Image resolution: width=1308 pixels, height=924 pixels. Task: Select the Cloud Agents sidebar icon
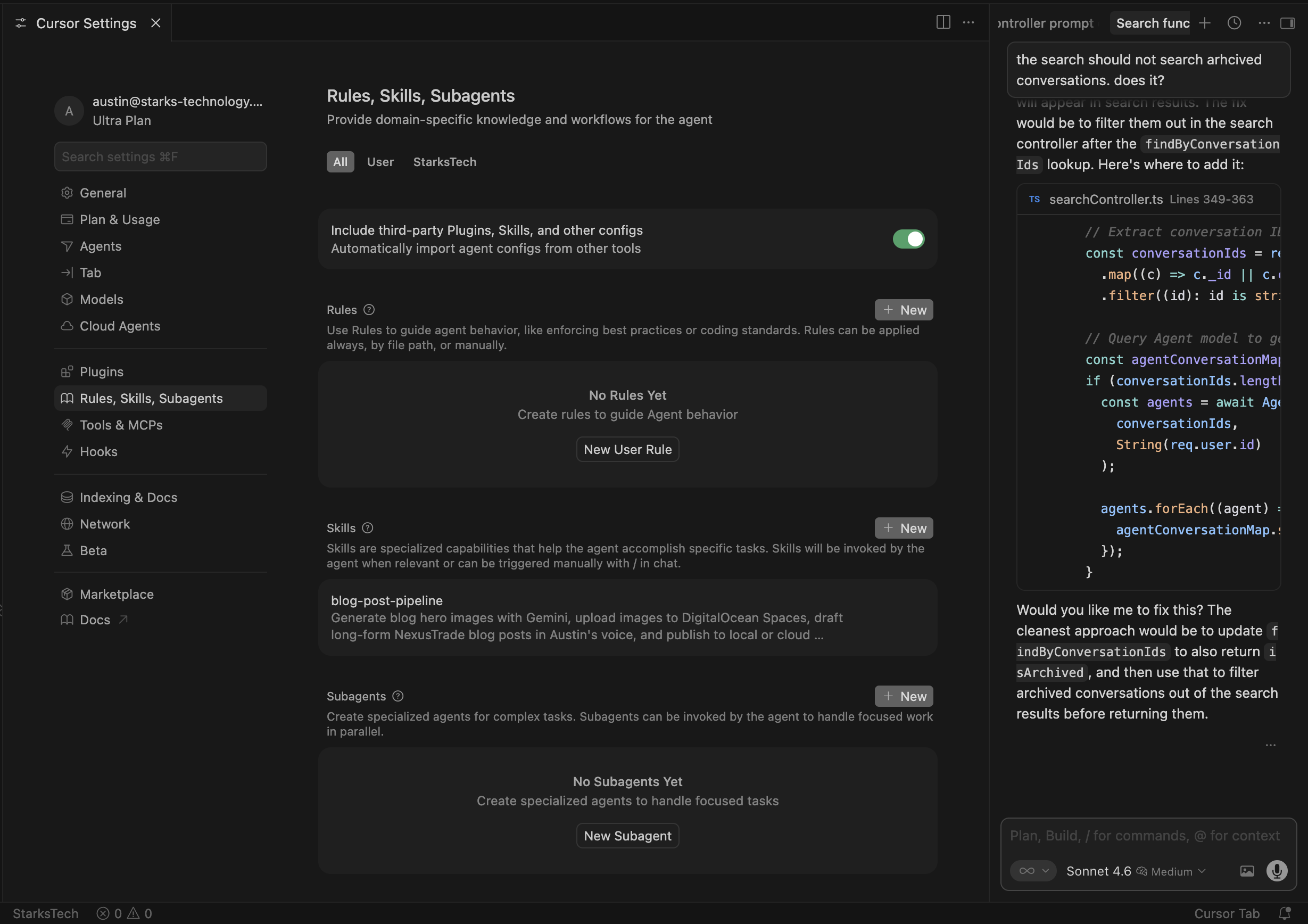click(67, 326)
